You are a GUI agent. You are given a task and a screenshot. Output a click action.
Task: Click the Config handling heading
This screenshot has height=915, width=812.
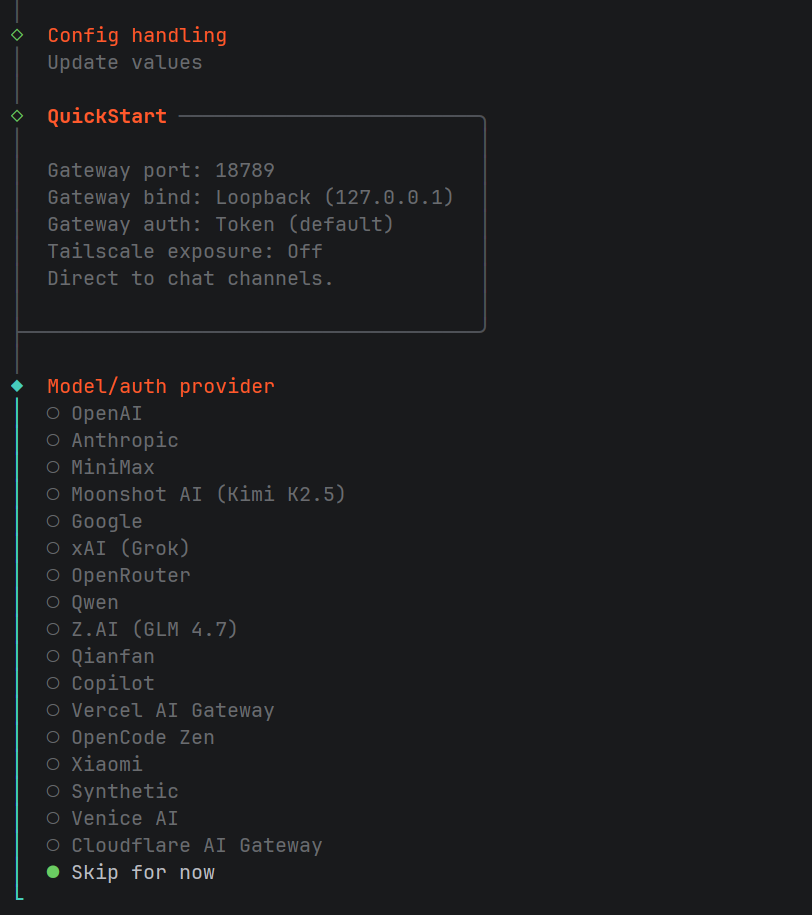coord(137,36)
